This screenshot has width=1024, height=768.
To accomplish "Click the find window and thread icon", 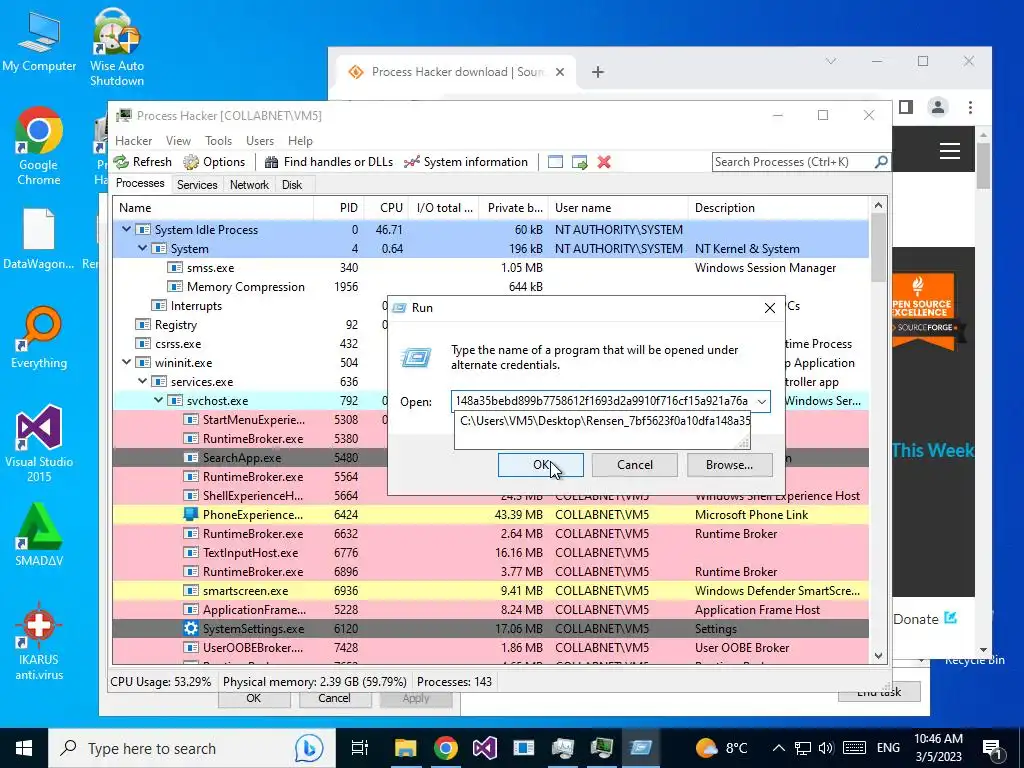I will [579, 162].
